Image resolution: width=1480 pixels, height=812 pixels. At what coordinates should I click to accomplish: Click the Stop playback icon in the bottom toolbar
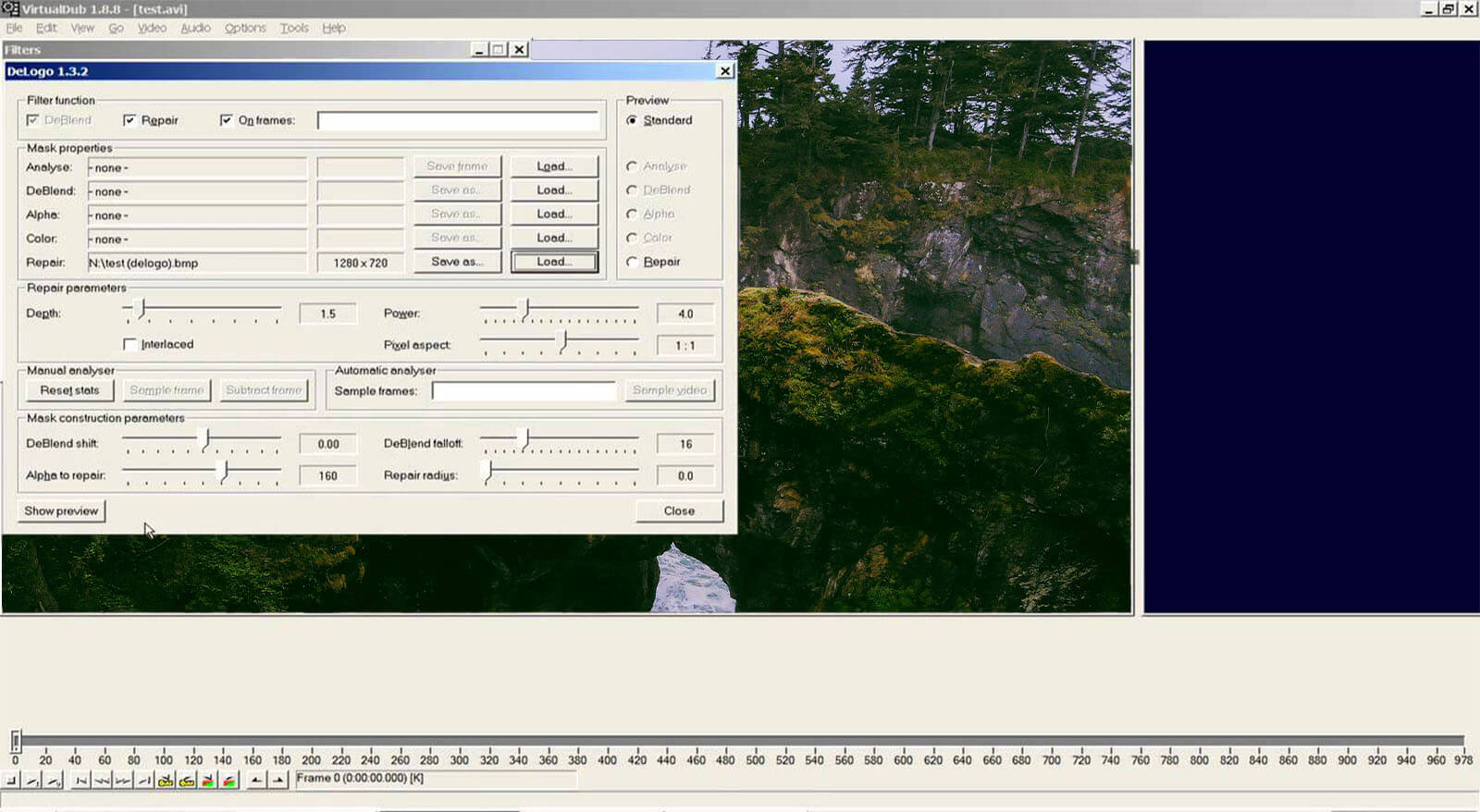(11, 781)
